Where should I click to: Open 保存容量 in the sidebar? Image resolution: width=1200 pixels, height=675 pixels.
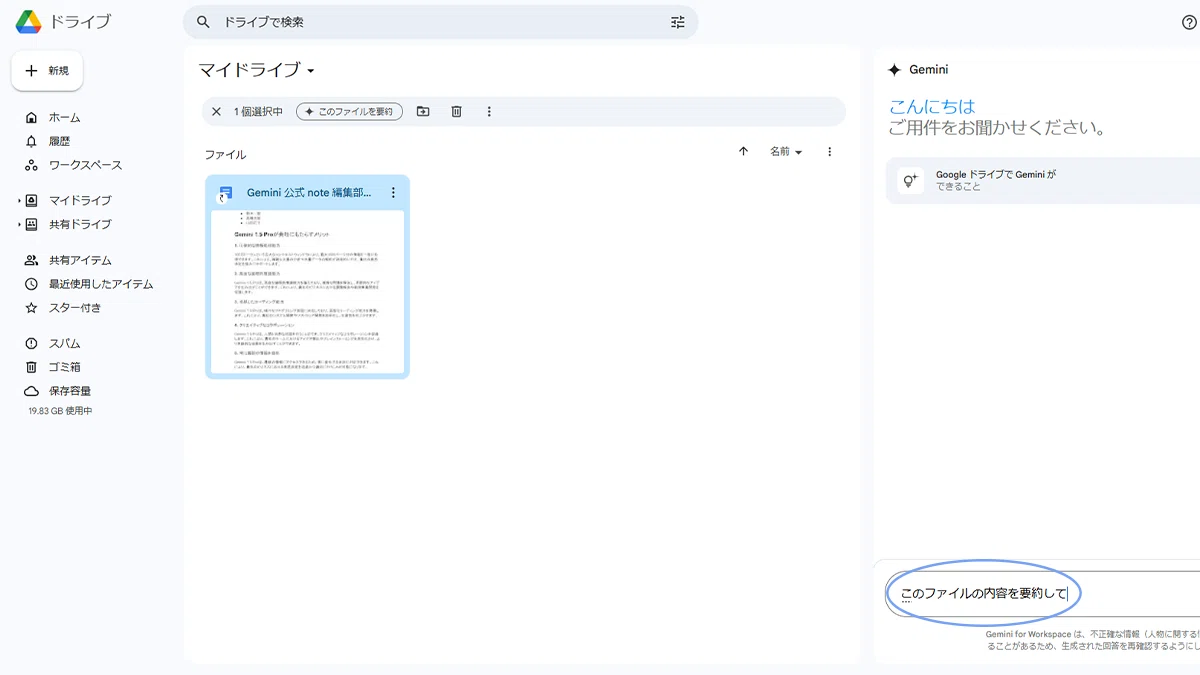tap(70, 391)
